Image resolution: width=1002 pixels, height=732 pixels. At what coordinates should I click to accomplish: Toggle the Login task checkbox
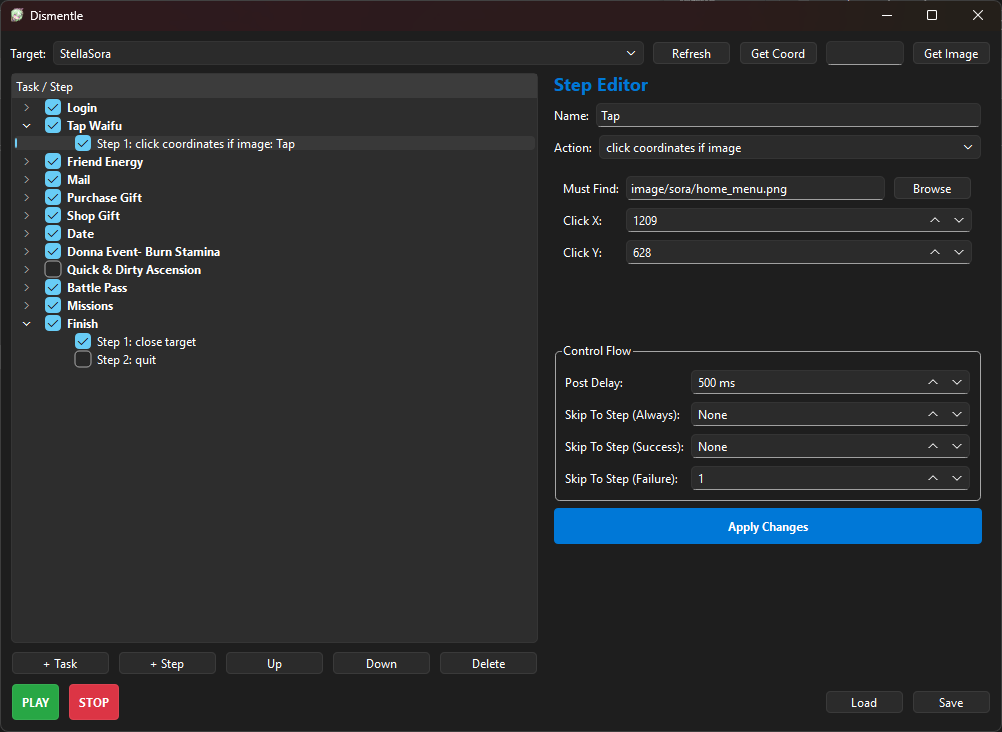[53, 107]
